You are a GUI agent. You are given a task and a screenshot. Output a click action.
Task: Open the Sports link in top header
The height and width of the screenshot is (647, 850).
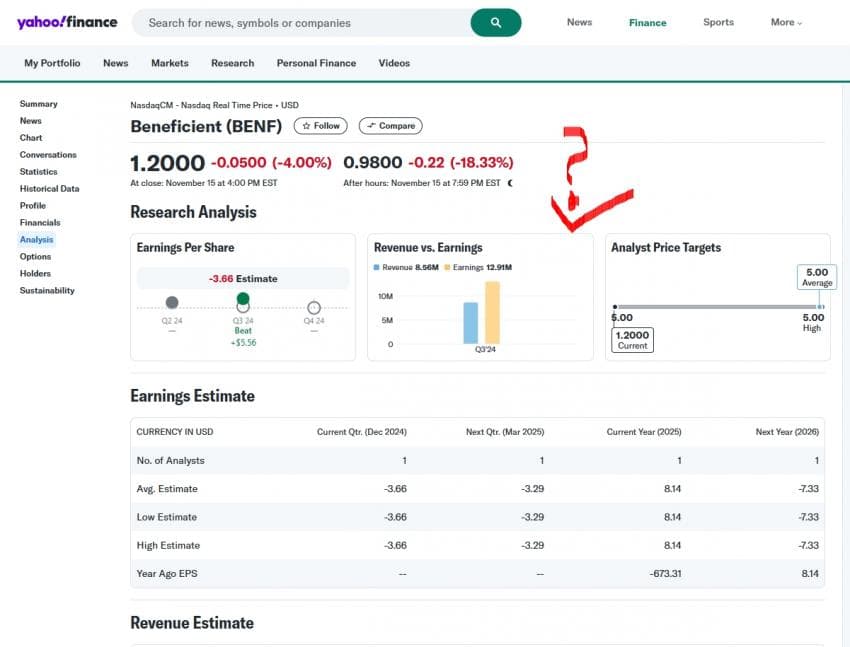pyautogui.click(x=718, y=22)
